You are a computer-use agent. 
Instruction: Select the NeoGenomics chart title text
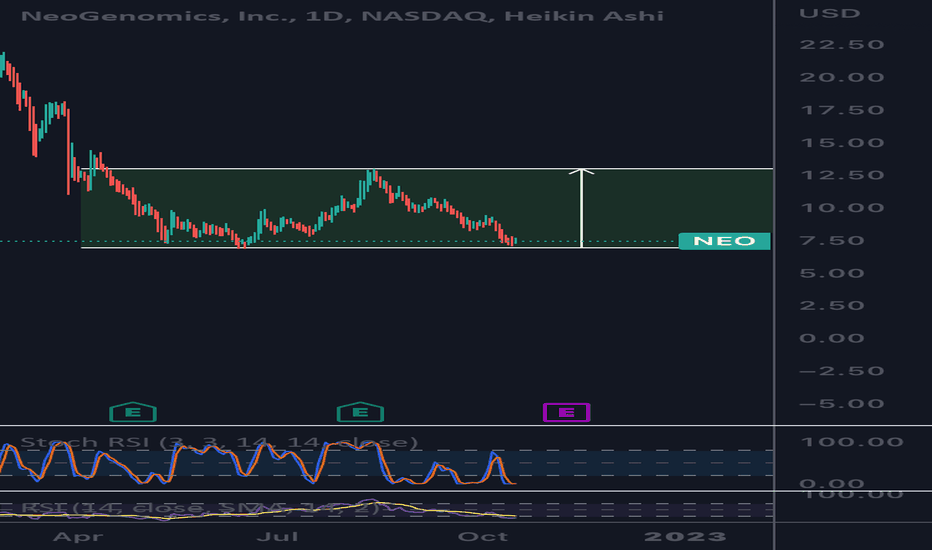click(342, 15)
